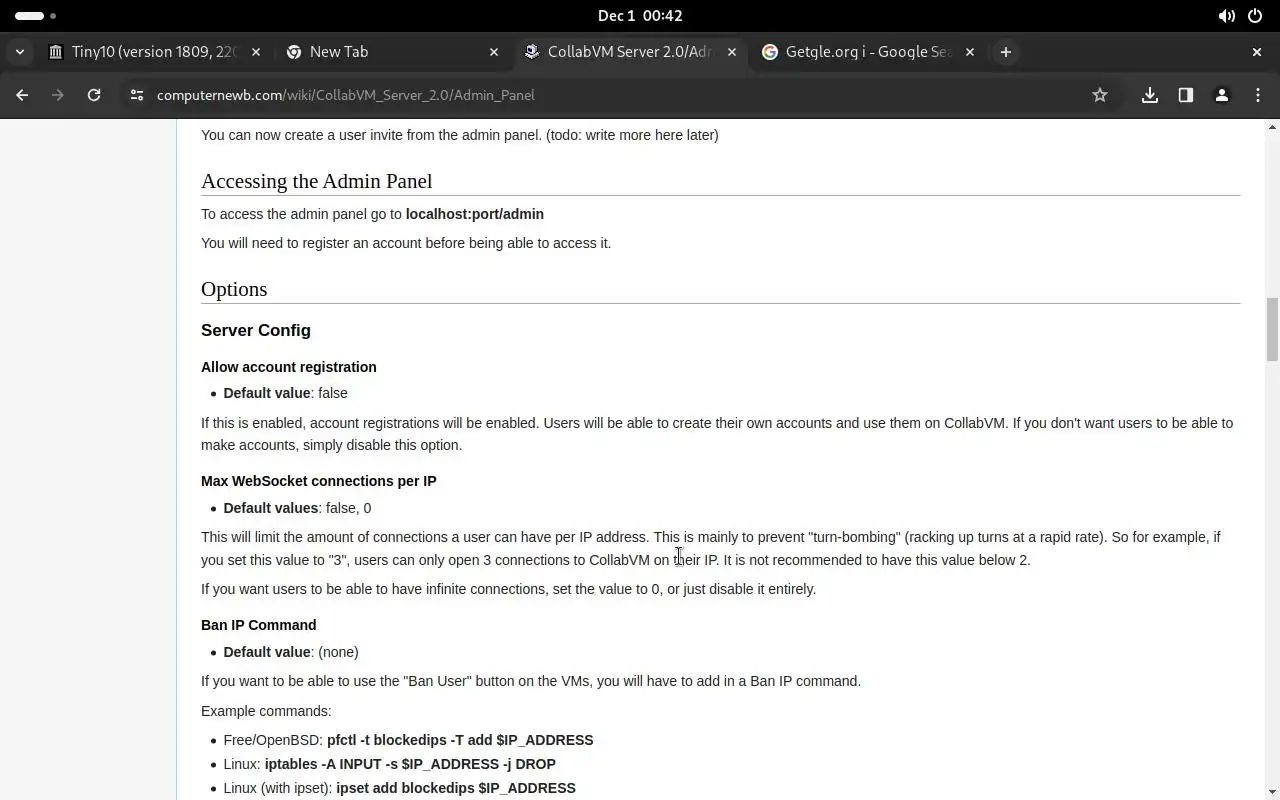Open the user profile icon
The width and height of the screenshot is (1280, 800).
(1222, 95)
